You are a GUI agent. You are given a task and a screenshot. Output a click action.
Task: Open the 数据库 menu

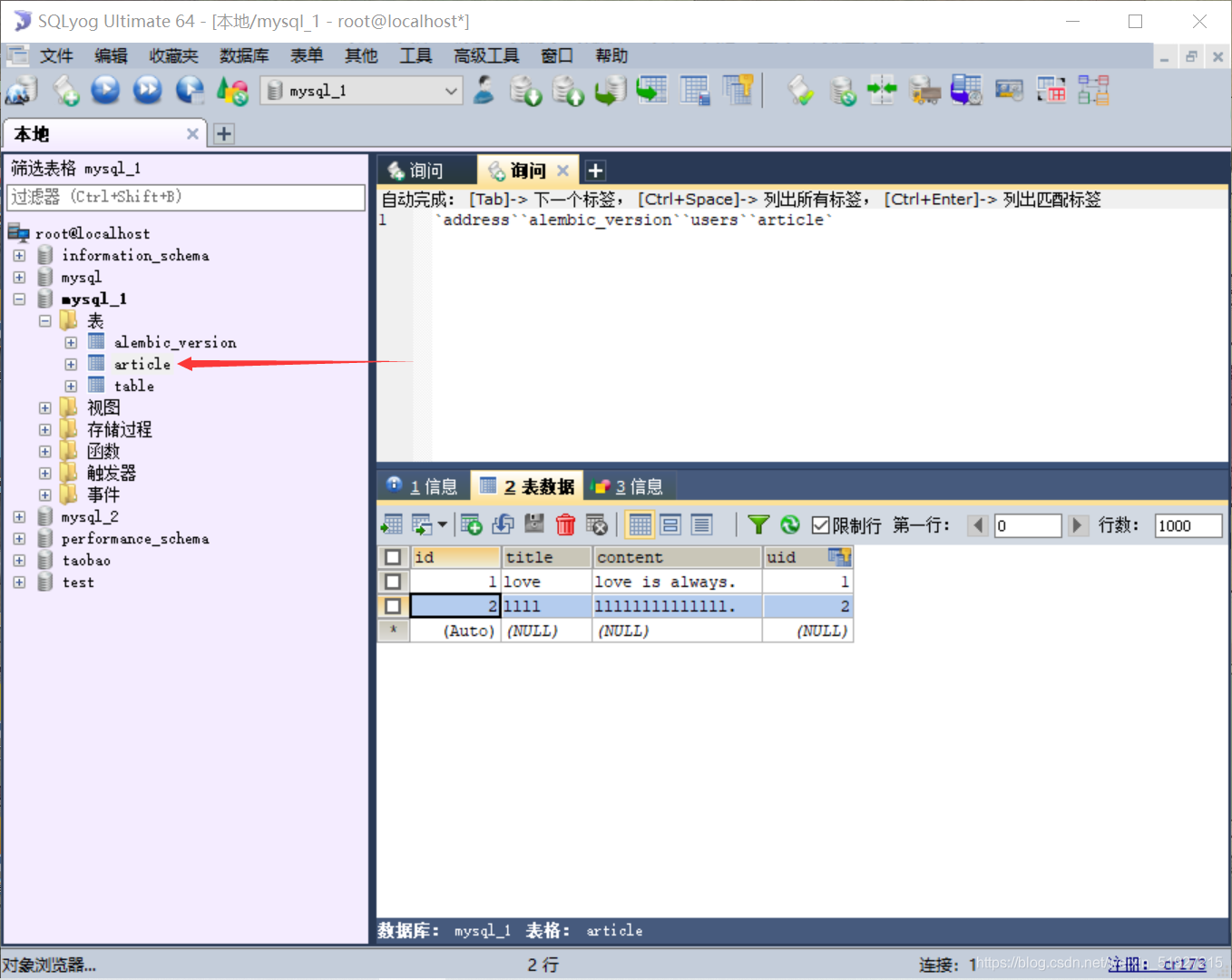click(x=244, y=56)
